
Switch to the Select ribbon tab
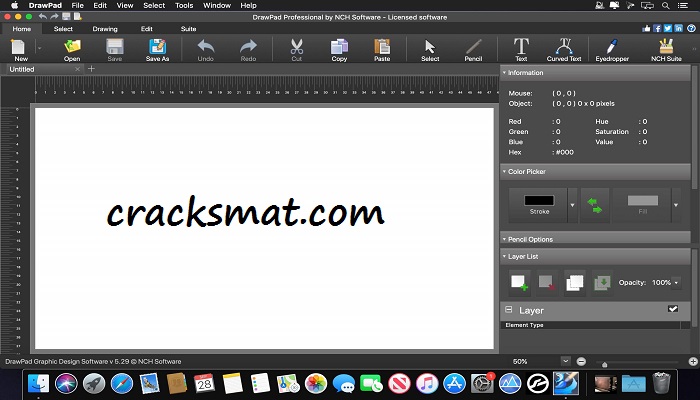pos(63,29)
